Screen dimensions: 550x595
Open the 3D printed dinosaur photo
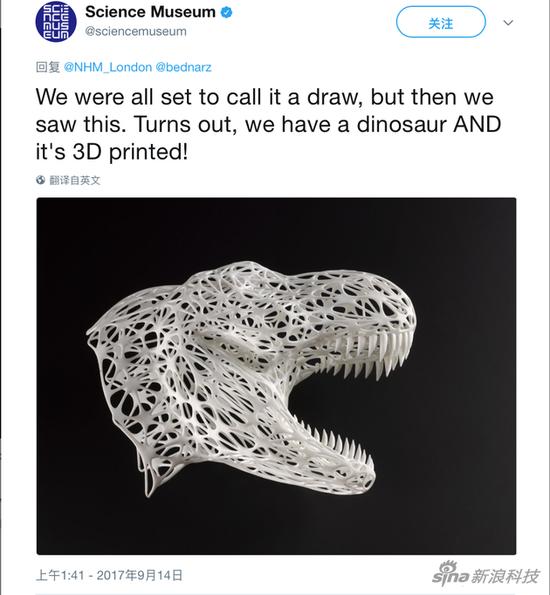276,376
